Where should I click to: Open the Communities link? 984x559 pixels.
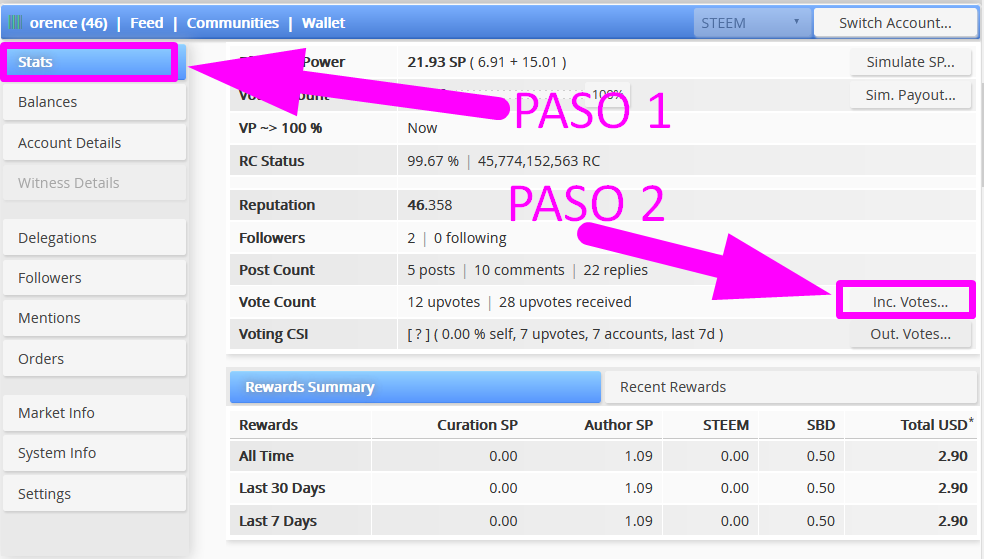(x=233, y=23)
